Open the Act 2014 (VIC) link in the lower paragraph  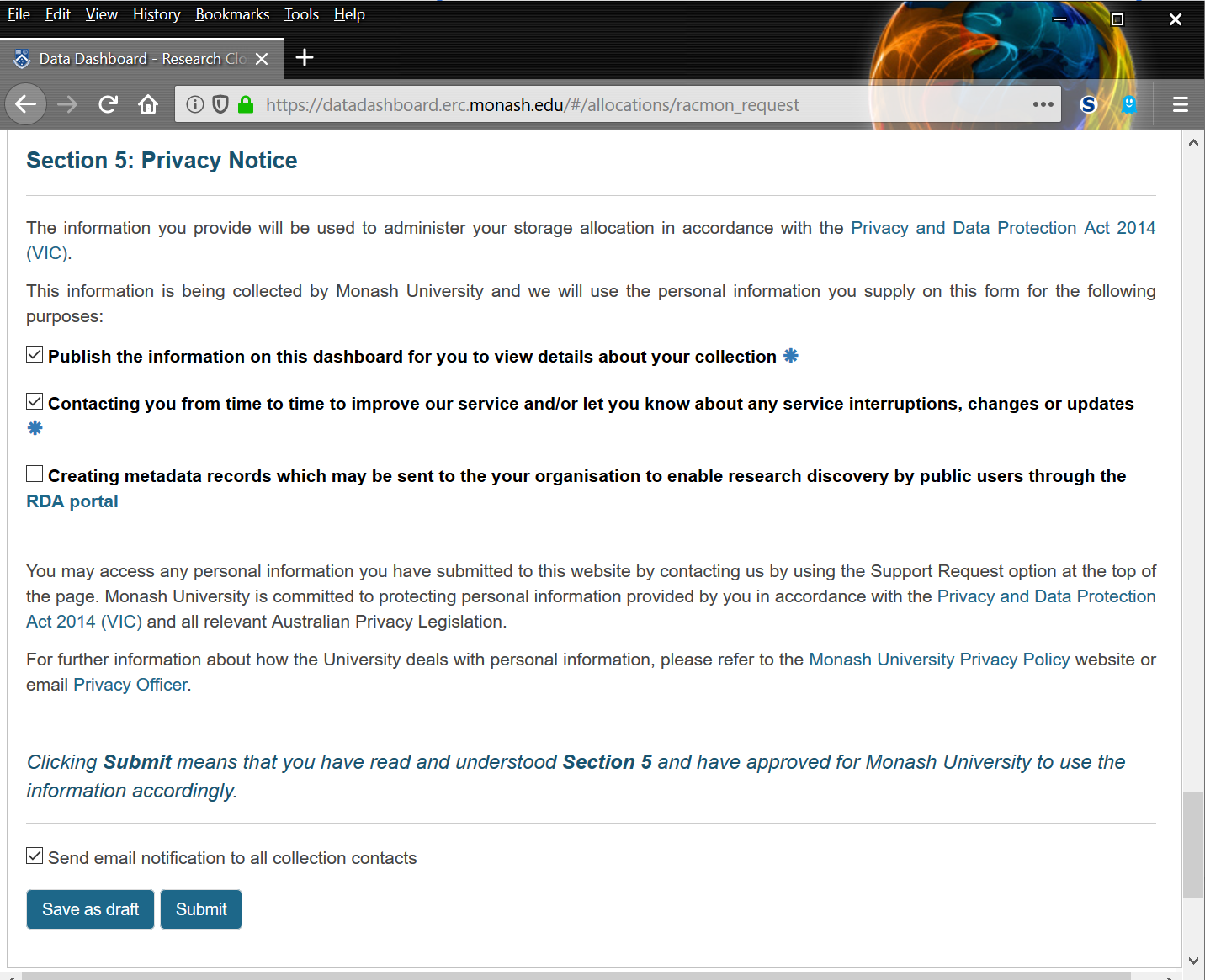pos(84,622)
